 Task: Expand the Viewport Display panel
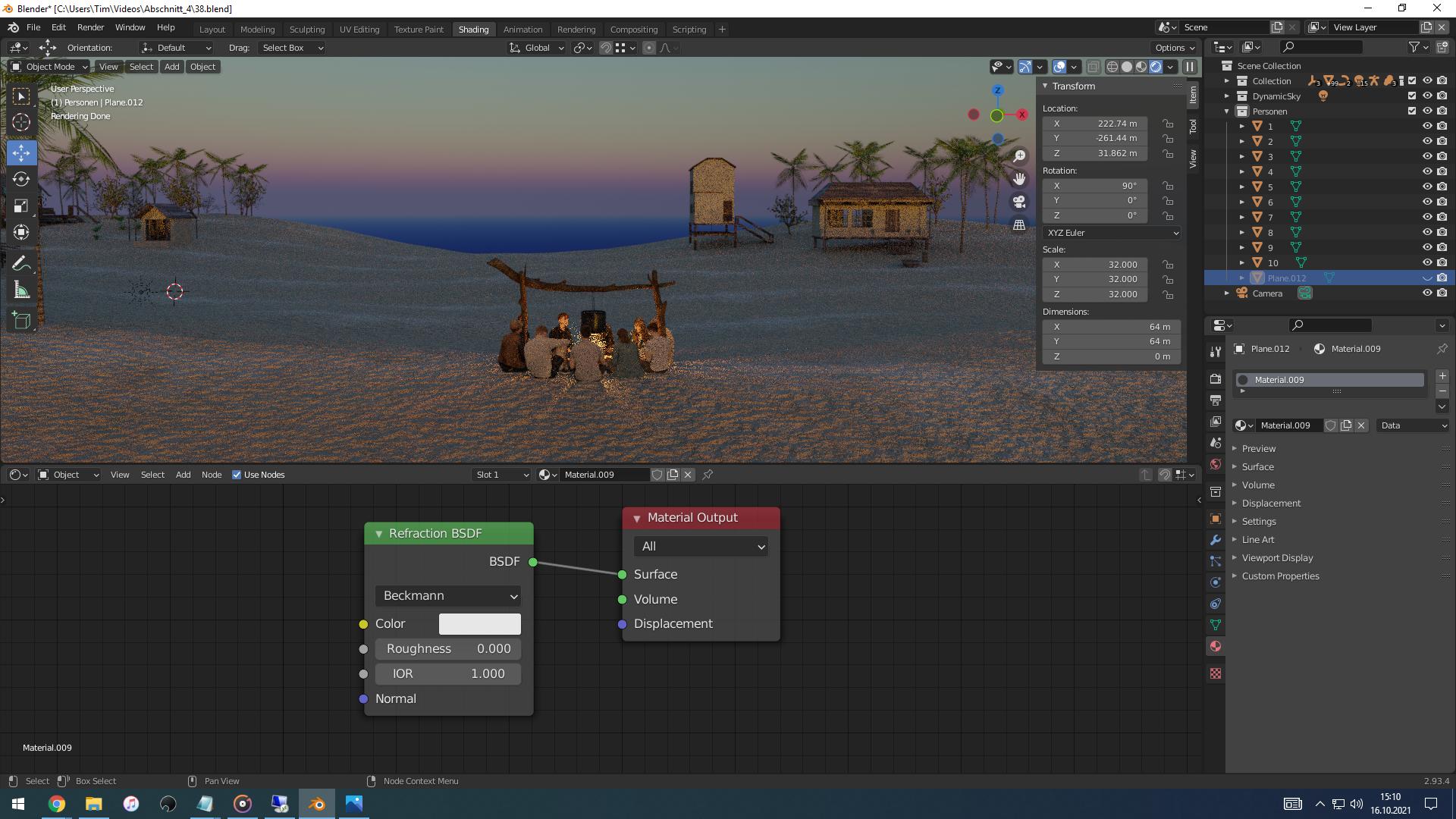click(1277, 558)
